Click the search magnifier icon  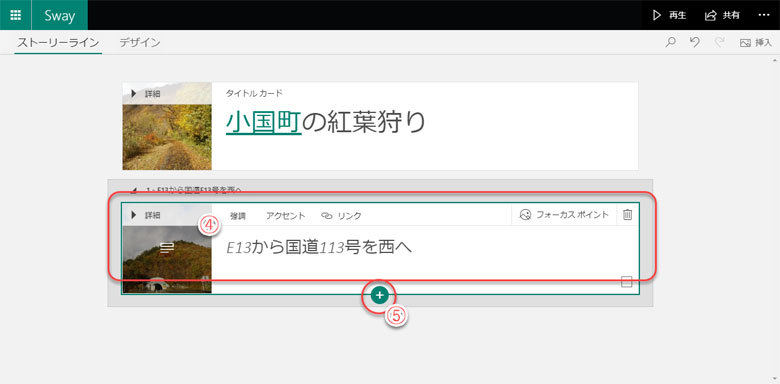[671, 43]
